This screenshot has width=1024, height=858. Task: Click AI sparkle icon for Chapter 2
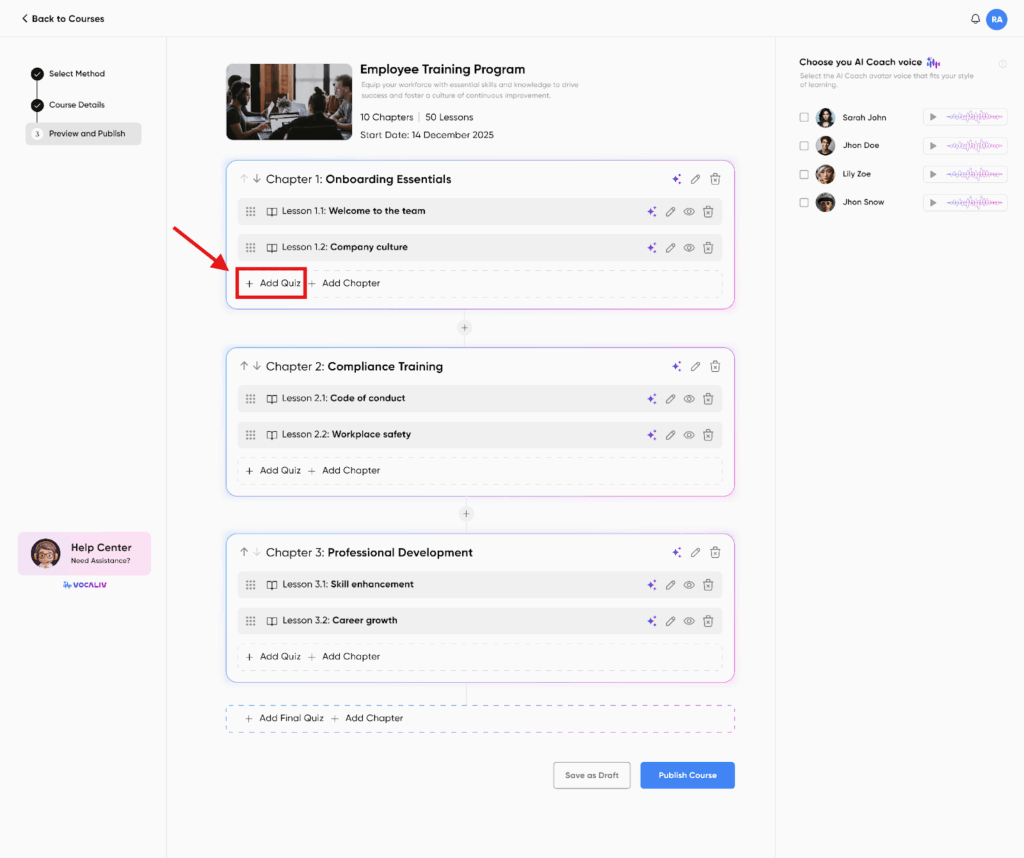click(677, 366)
